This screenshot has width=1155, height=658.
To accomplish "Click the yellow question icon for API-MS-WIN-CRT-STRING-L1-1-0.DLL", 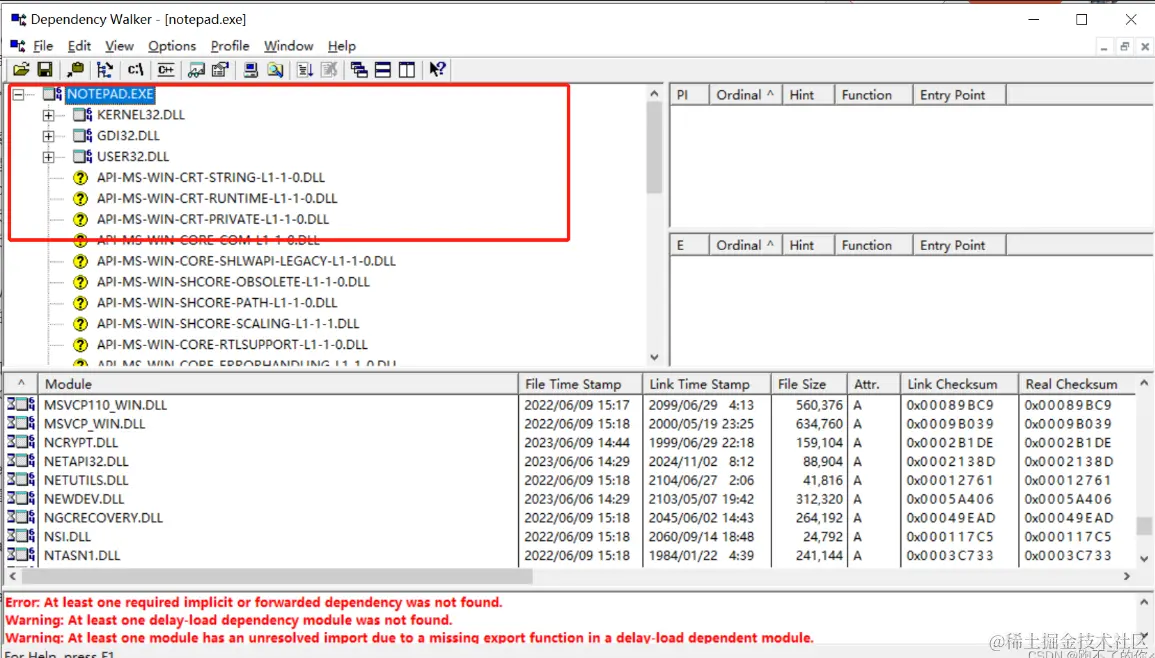I will [81, 178].
